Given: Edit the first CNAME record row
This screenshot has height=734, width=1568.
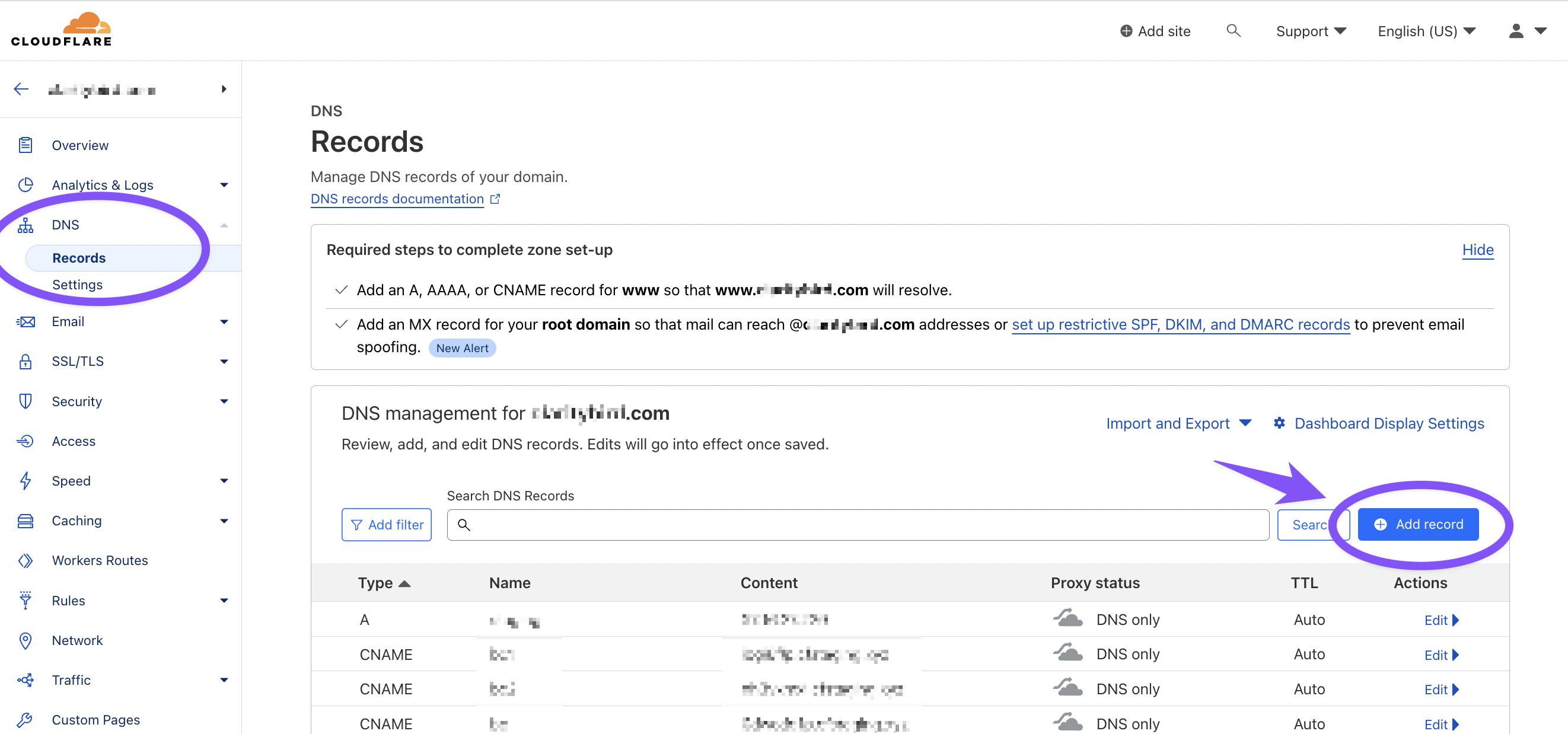Looking at the screenshot, I should coord(1440,655).
